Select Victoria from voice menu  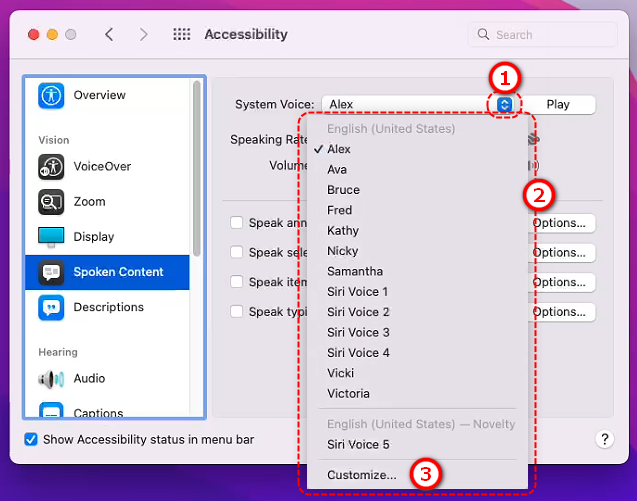point(417,393)
